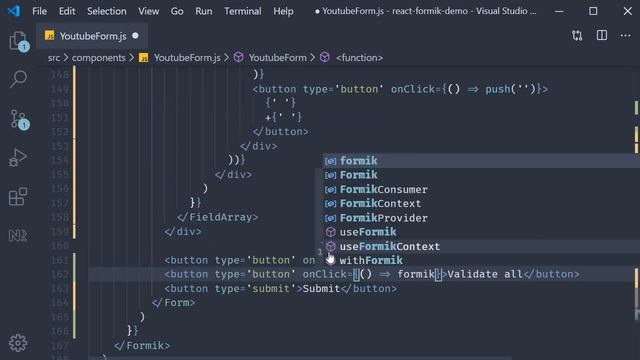Image resolution: width=640 pixels, height=360 pixels.
Task: Open the Explorer view in activity bar
Action: click(x=18, y=41)
